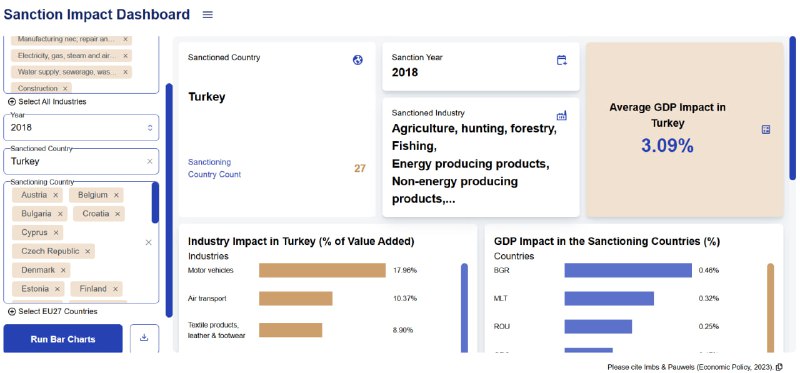
Task: Copy citation using icon after Imbs & Pauwels text
Action: (779, 367)
